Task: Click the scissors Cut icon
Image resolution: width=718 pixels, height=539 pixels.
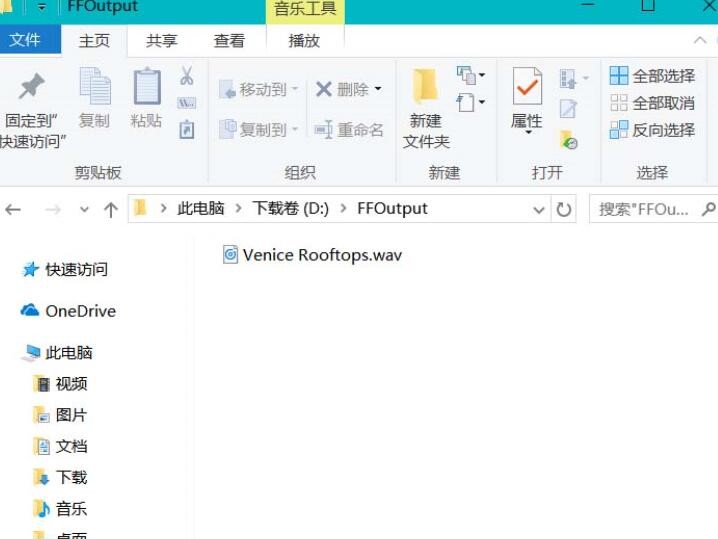Action: [187, 76]
